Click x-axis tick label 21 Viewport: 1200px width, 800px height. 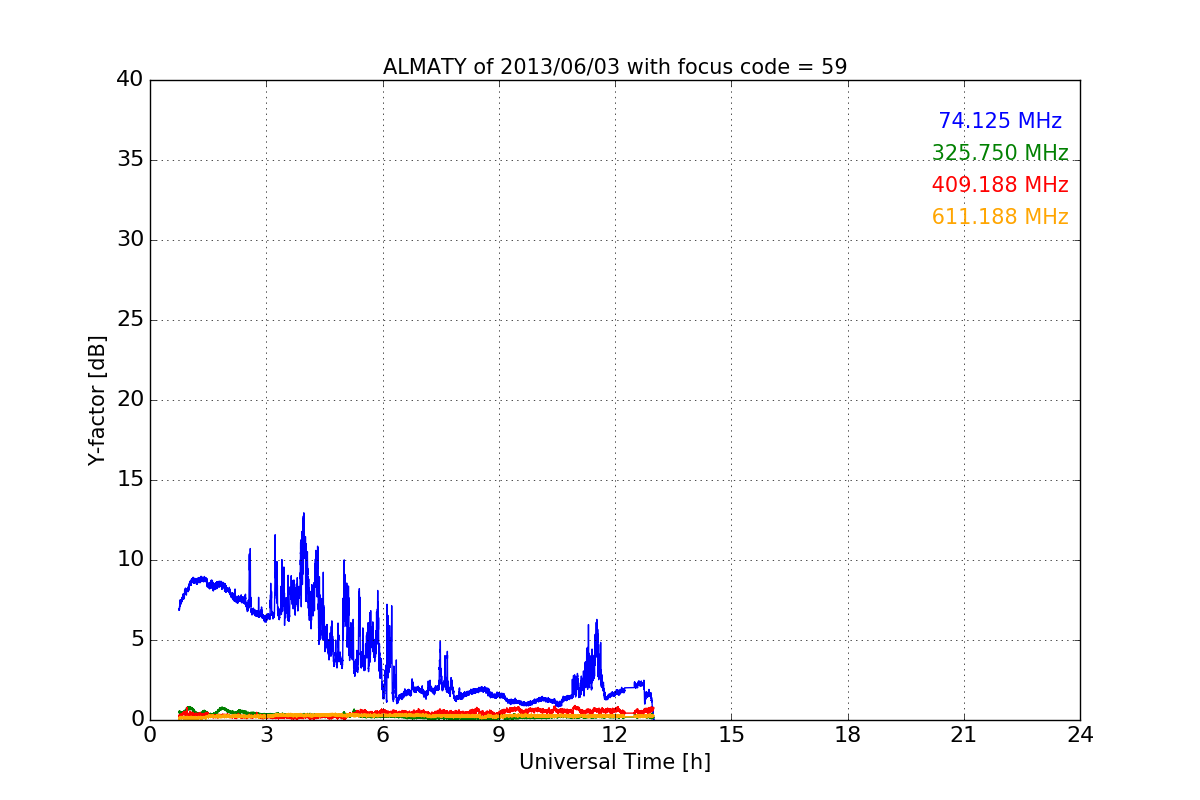964,735
